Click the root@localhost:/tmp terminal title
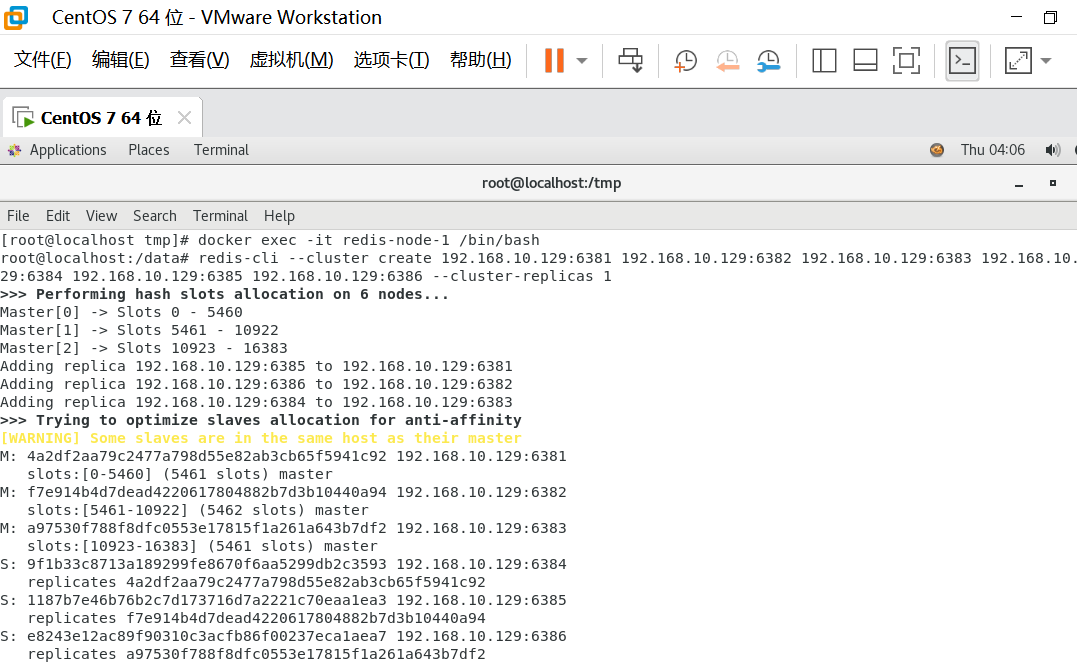 [552, 183]
